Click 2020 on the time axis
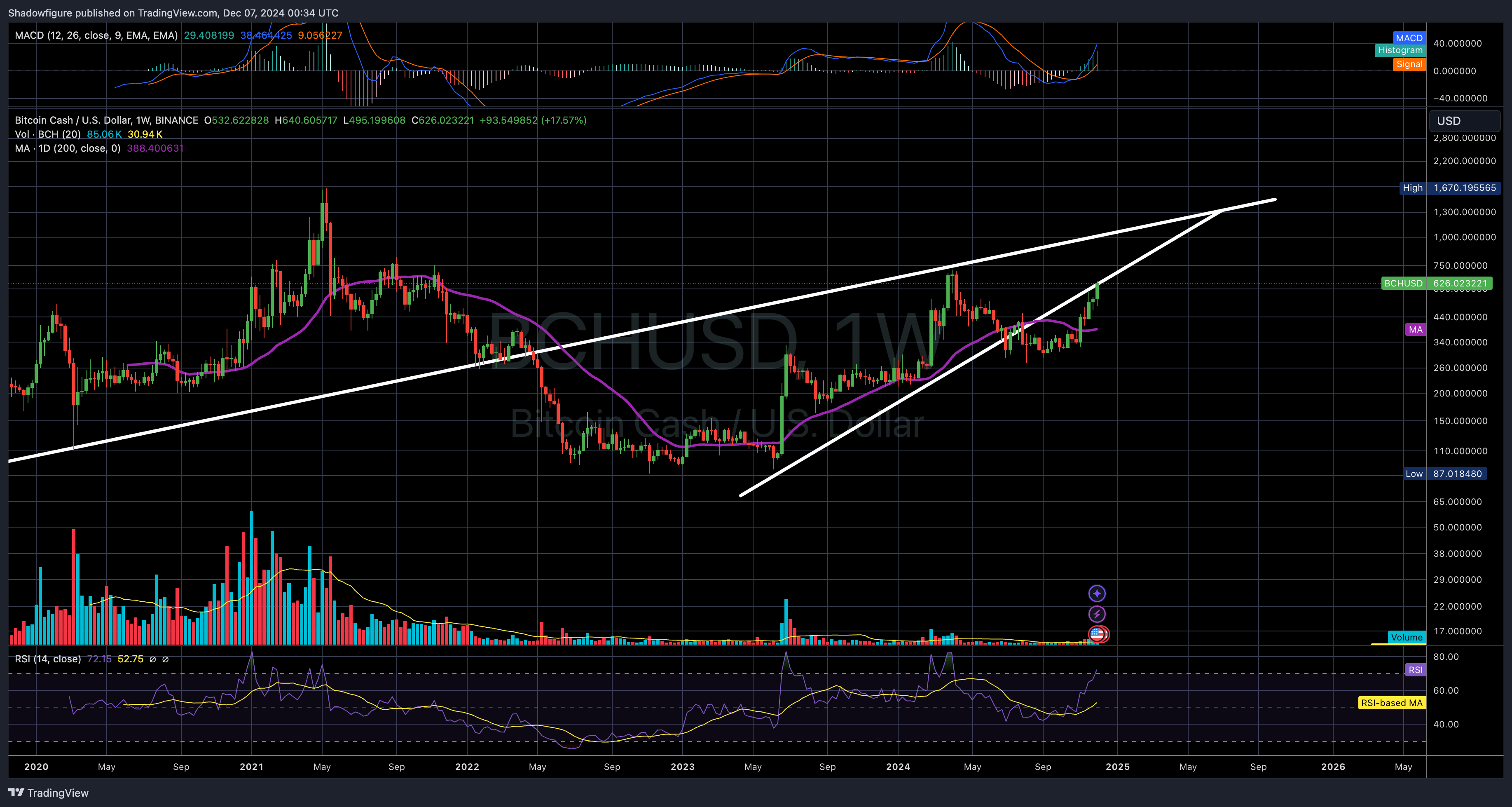The height and width of the screenshot is (807, 1512). click(36, 767)
